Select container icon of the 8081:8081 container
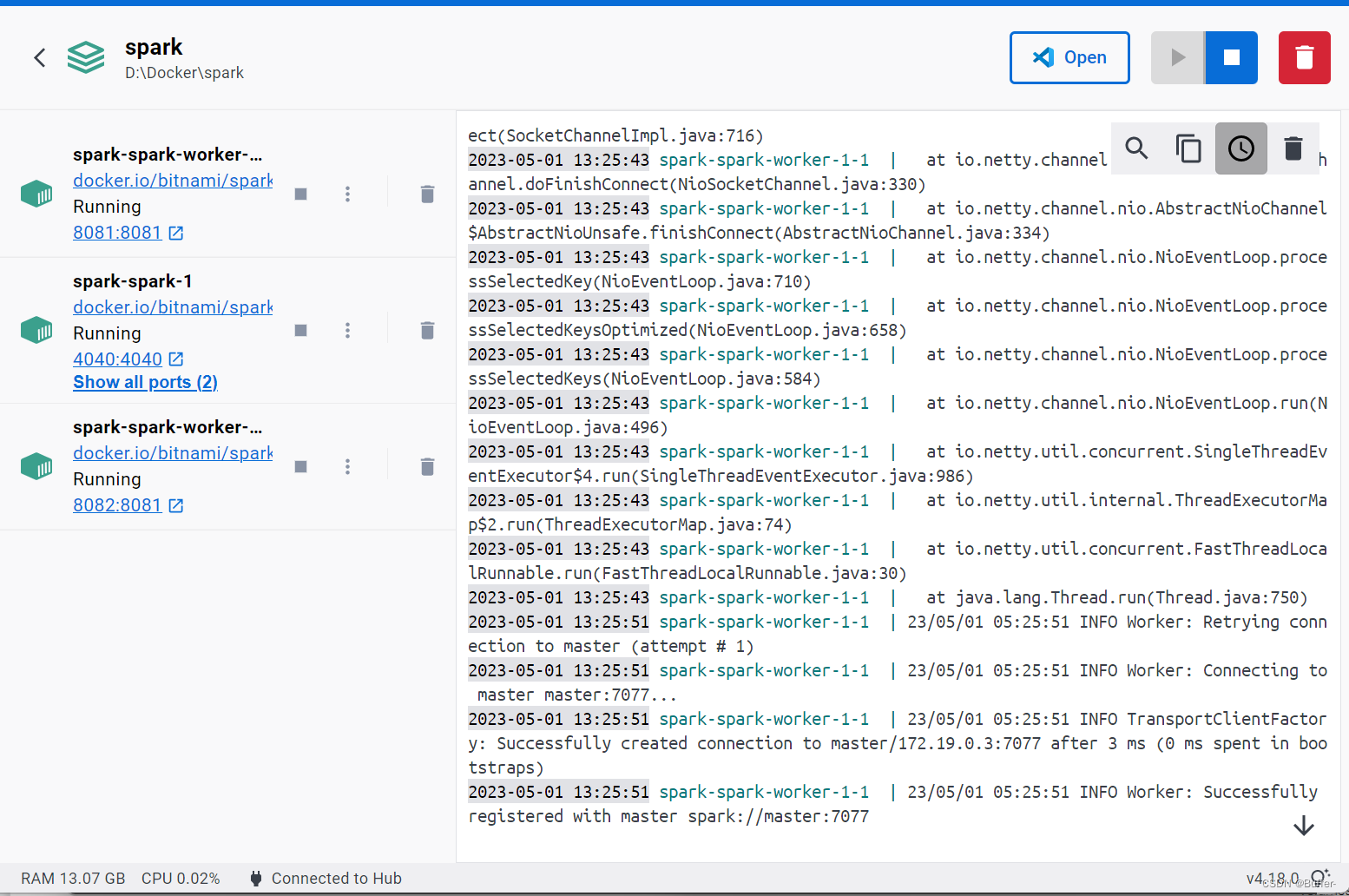1349x896 pixels. (x=36, y=194)
